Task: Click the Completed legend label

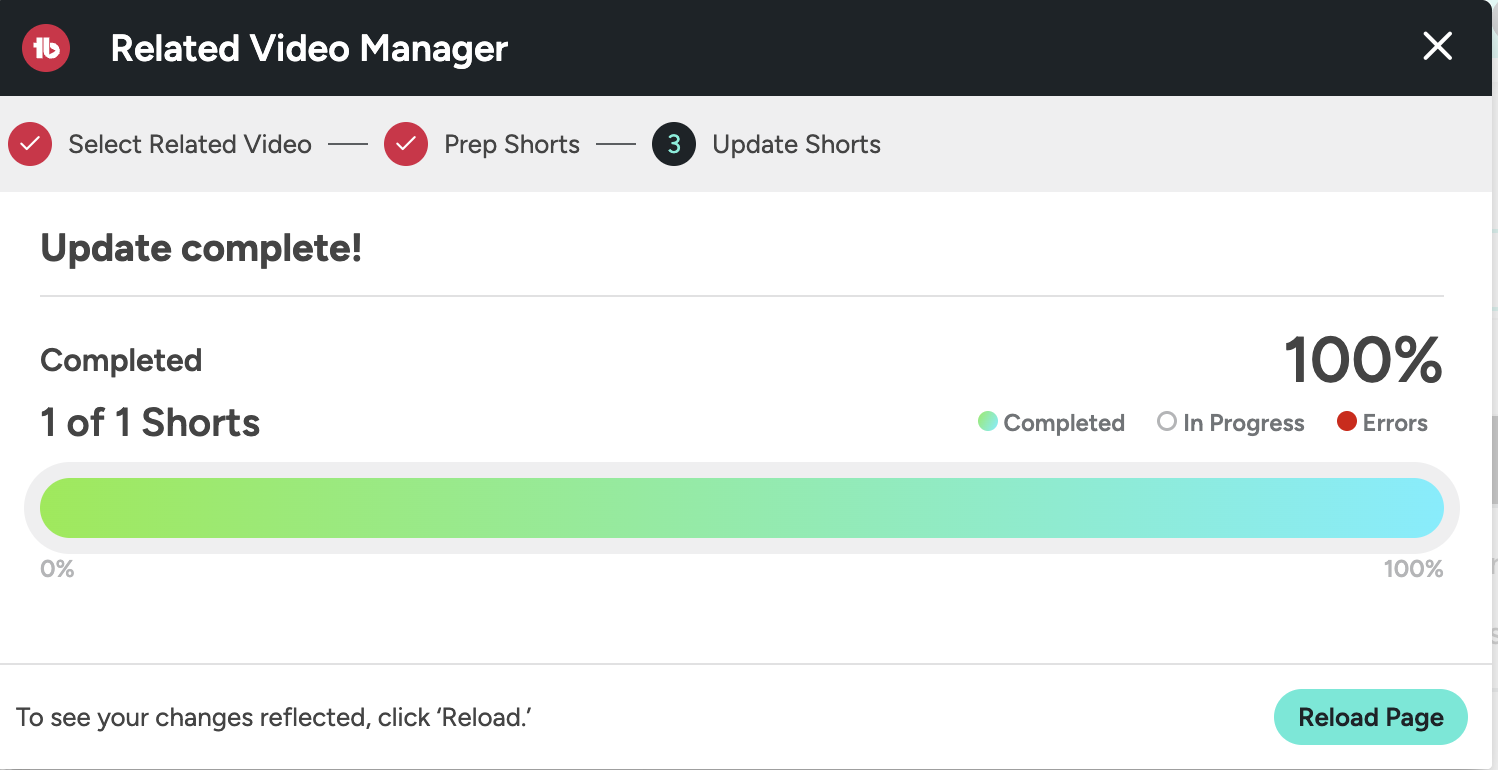Action: [x=1064, y=423]
